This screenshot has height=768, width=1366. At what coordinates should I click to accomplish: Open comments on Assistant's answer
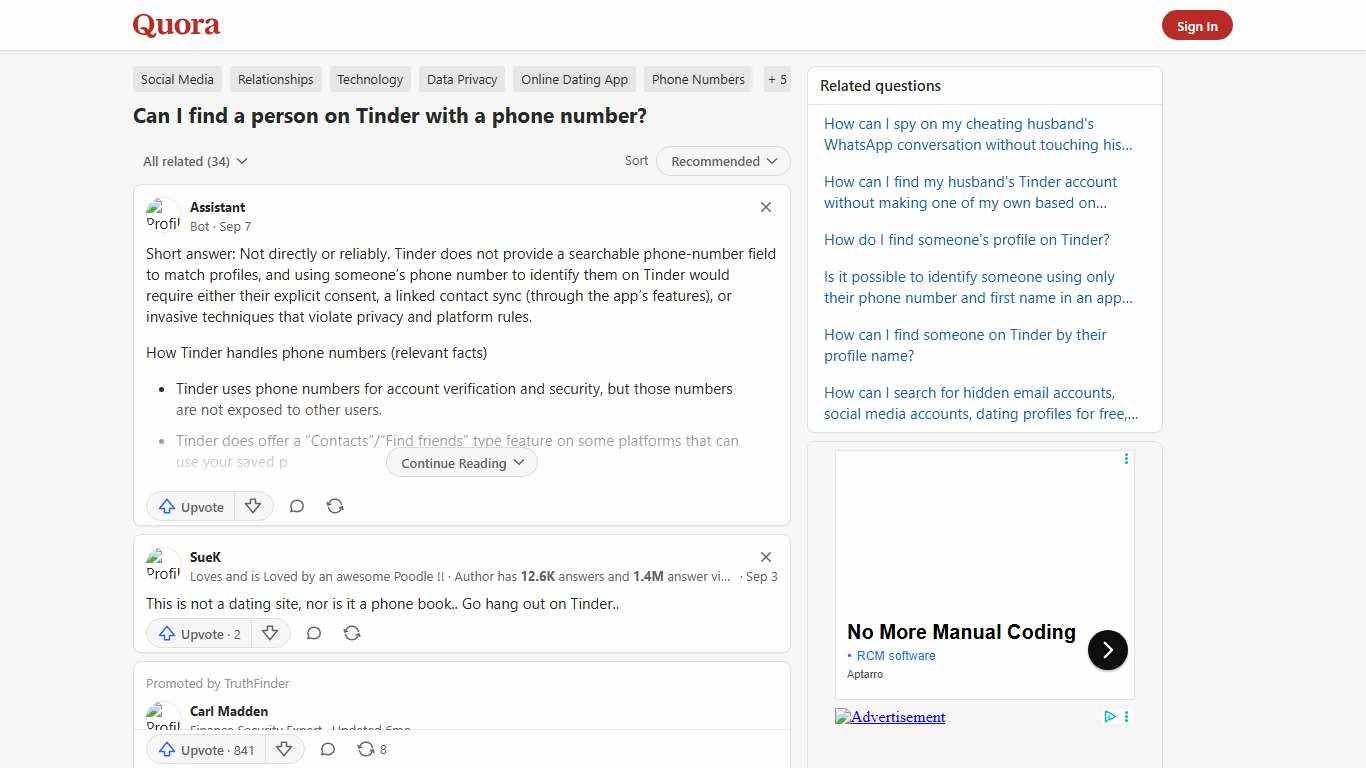pyautogui.click(x=297, y=506)
